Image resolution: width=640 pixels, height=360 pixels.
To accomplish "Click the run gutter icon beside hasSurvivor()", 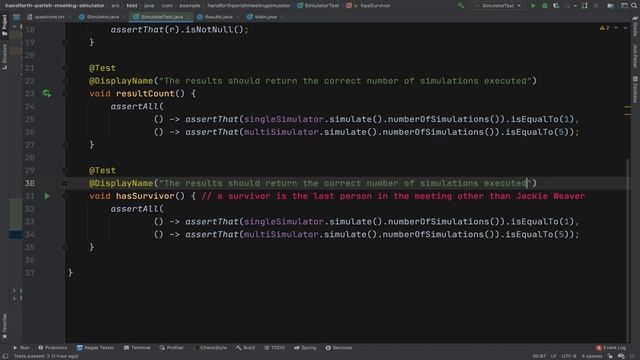I will [47, 196].
